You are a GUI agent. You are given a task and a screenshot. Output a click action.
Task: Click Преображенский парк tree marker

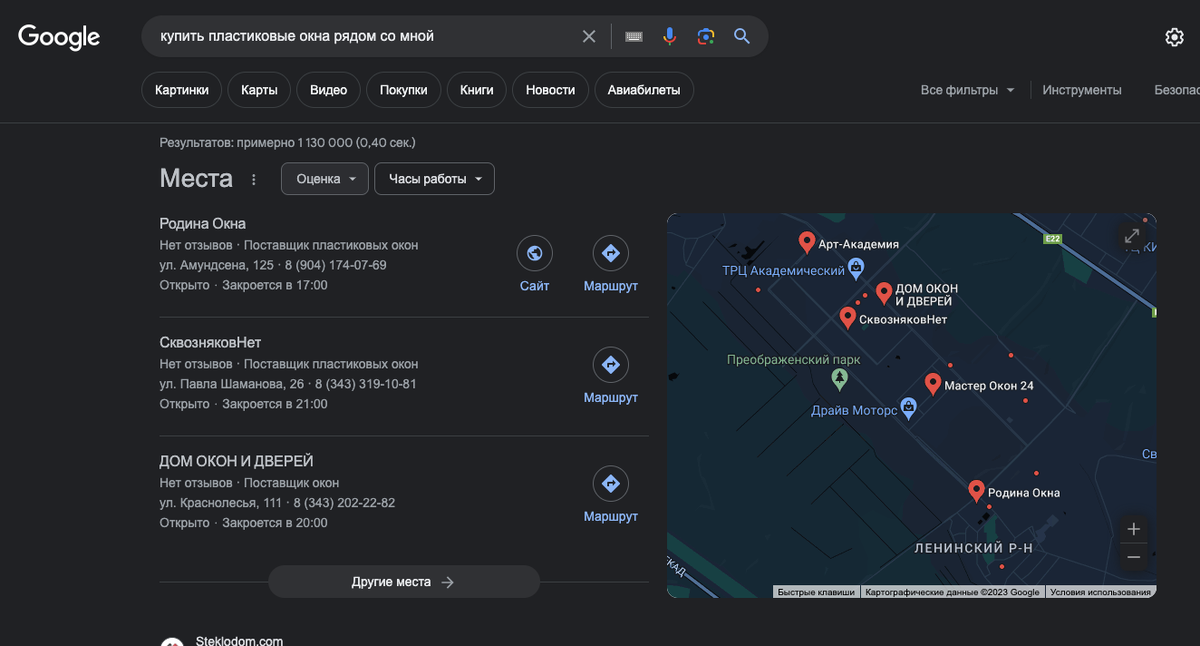(x=840, y=379)
